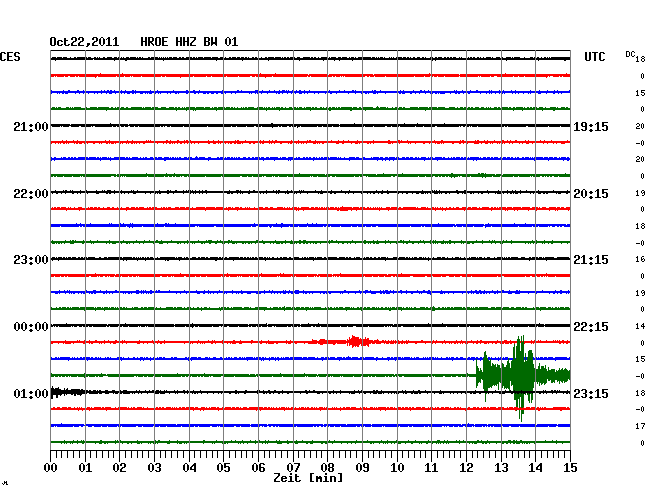Click the bottom-axis "14" minute label
Viewport: 650px width, 494px height.
pyautogui.click(x=535, y=467)
